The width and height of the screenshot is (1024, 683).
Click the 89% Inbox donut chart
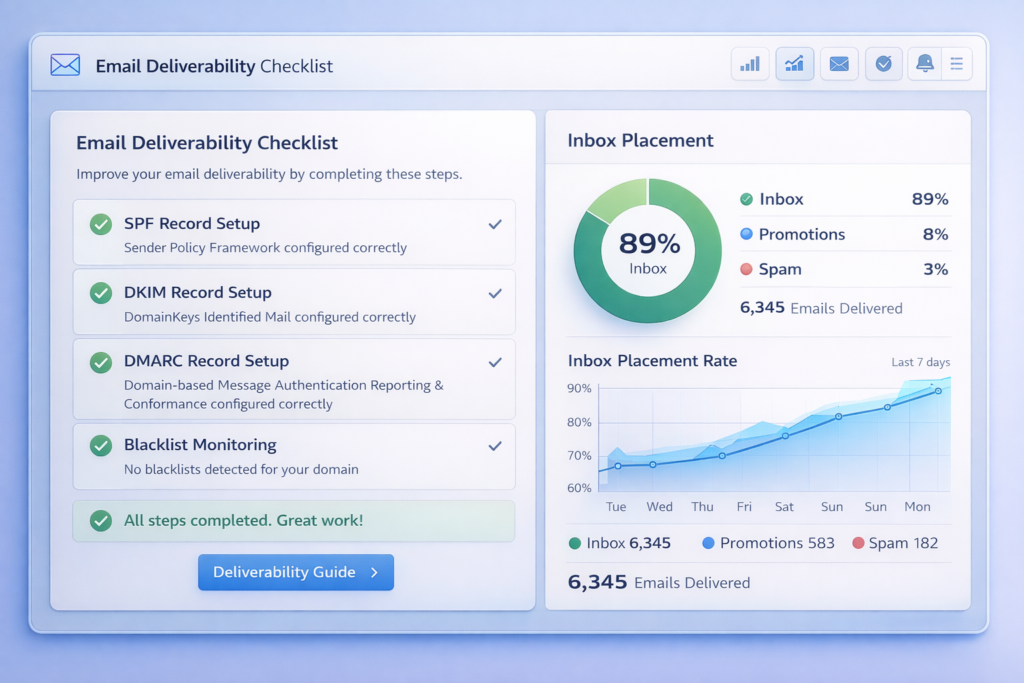(646, 249)
